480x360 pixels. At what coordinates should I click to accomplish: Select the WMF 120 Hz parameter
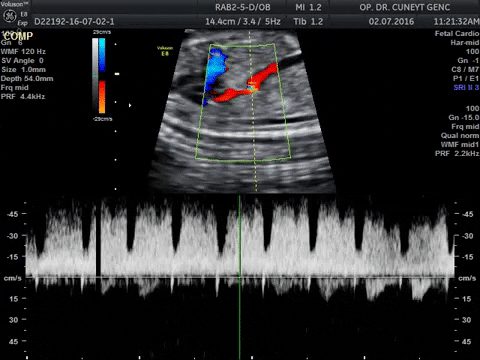(23, 52)
